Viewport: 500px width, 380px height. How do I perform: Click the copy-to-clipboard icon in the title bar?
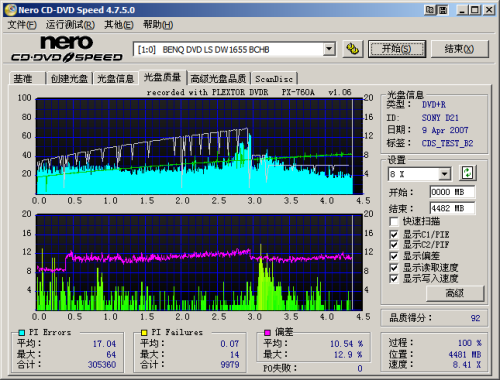point(430,10)
